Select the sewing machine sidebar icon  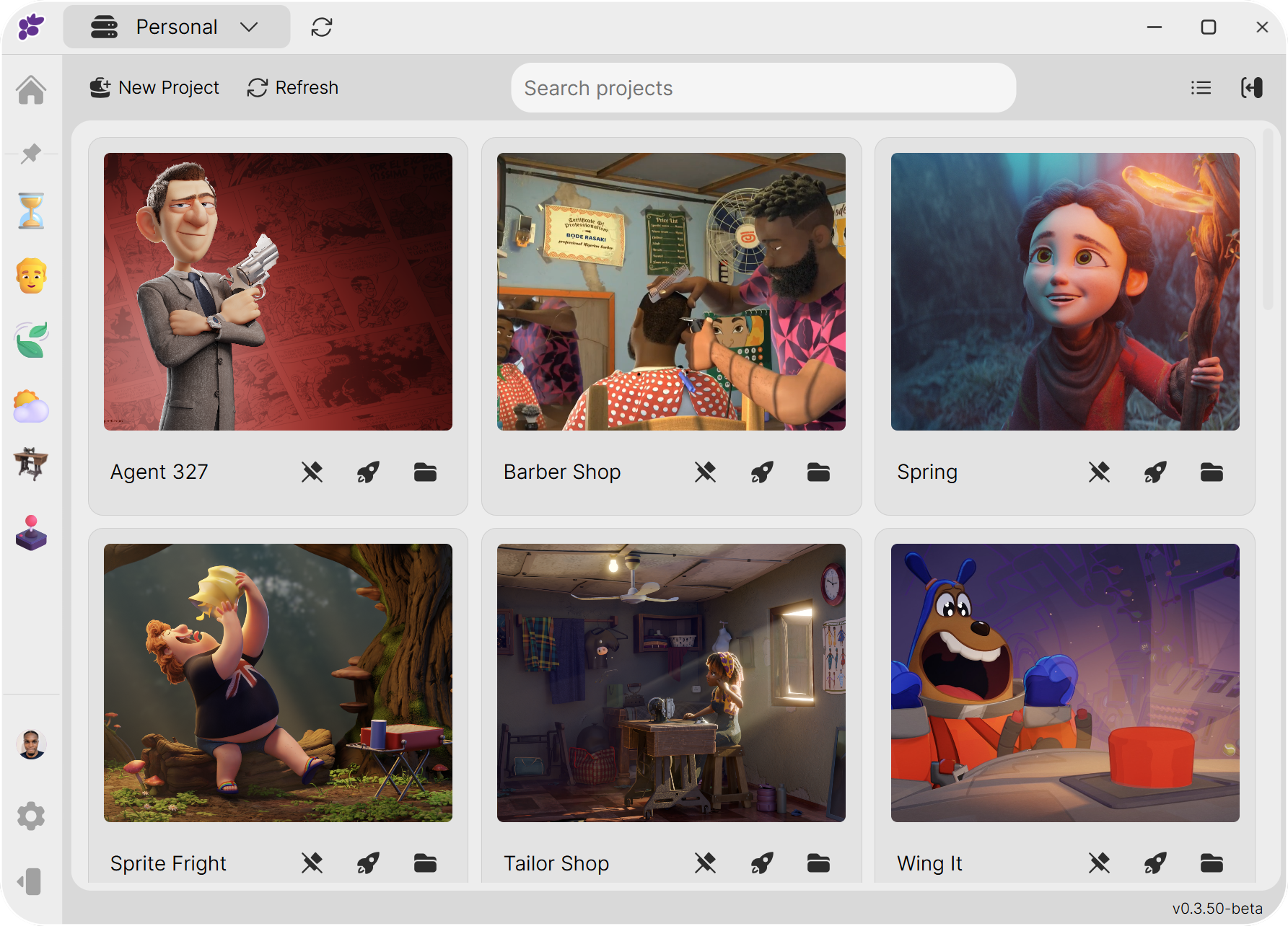31,465
